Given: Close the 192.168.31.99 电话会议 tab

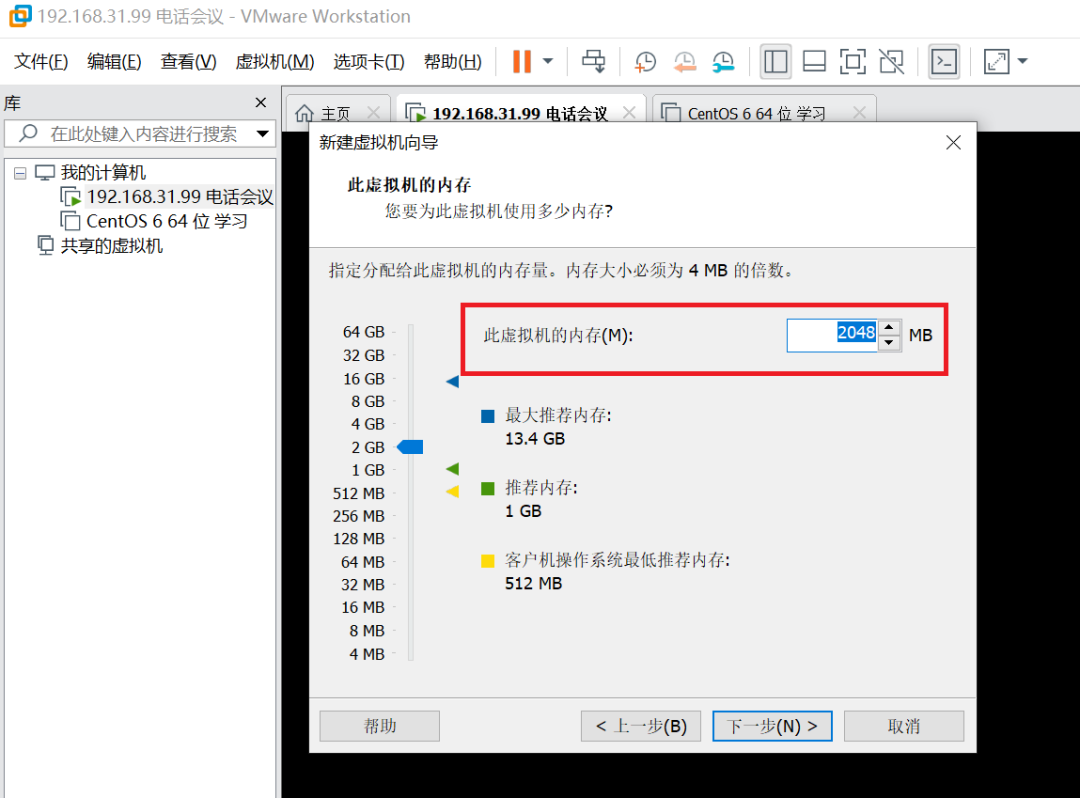Looking at the screenshot, I should coord(629,112).
